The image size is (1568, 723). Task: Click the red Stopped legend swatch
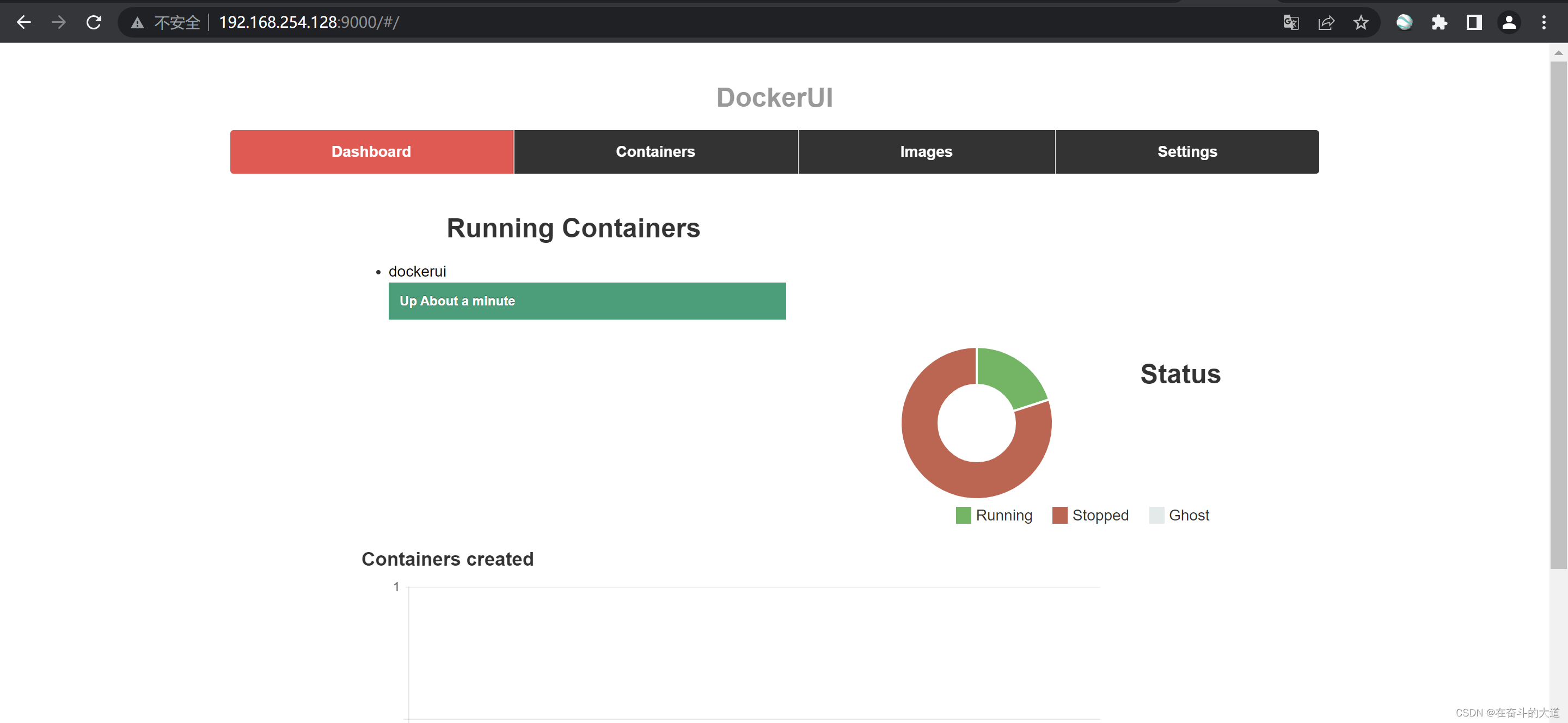[x=1059, y=516]
